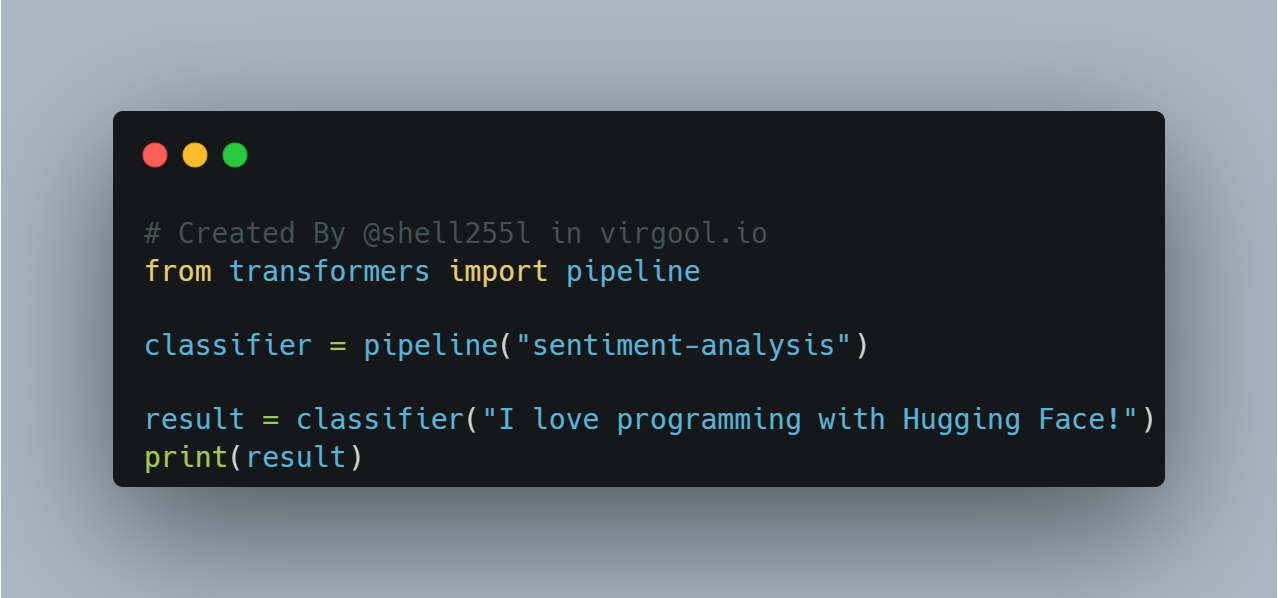1278x598 pixels.
Task: Click the word "love" in the string
Action: pos(566,420)
